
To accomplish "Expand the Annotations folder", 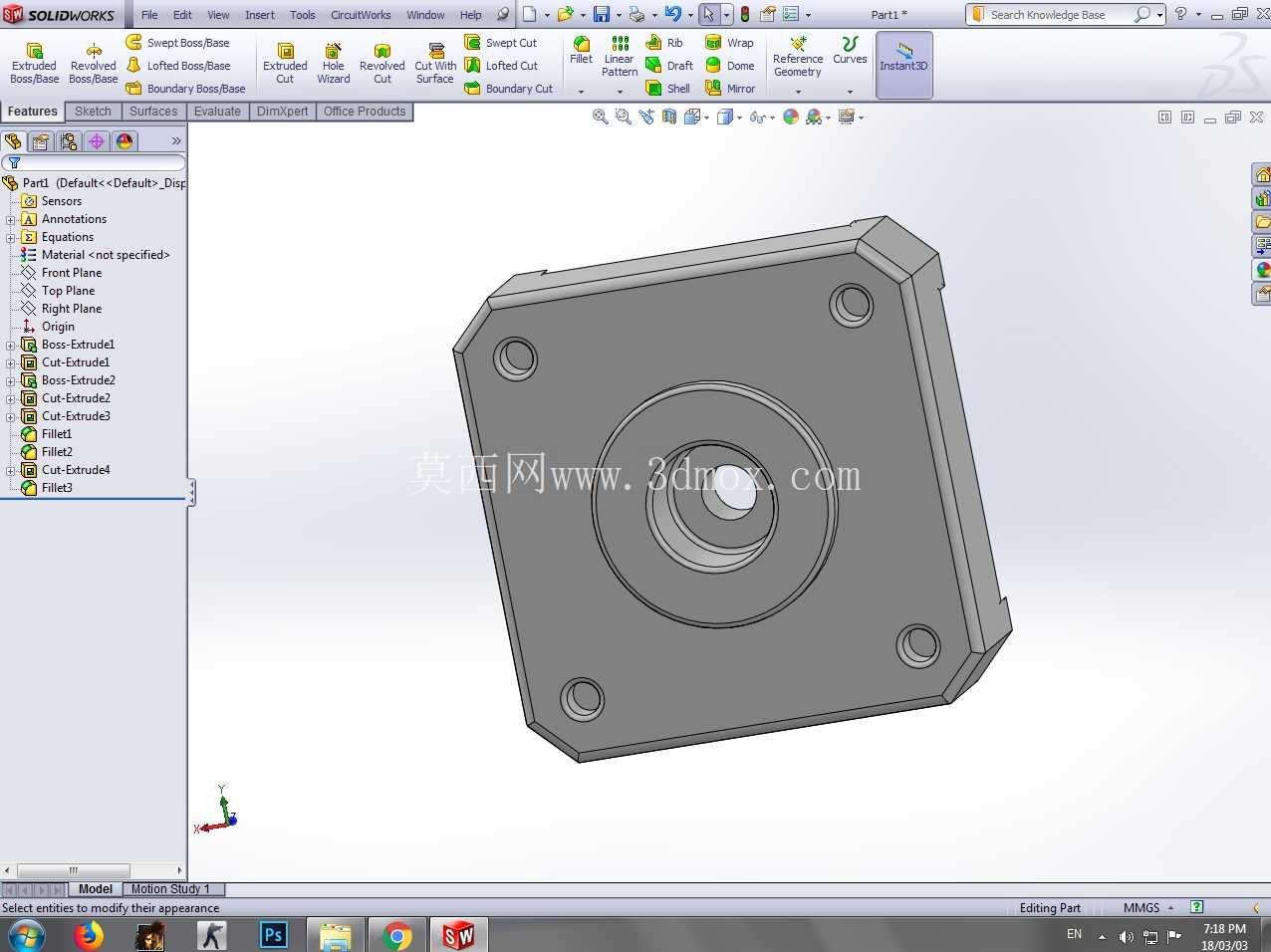I will (x=11, y=220).
